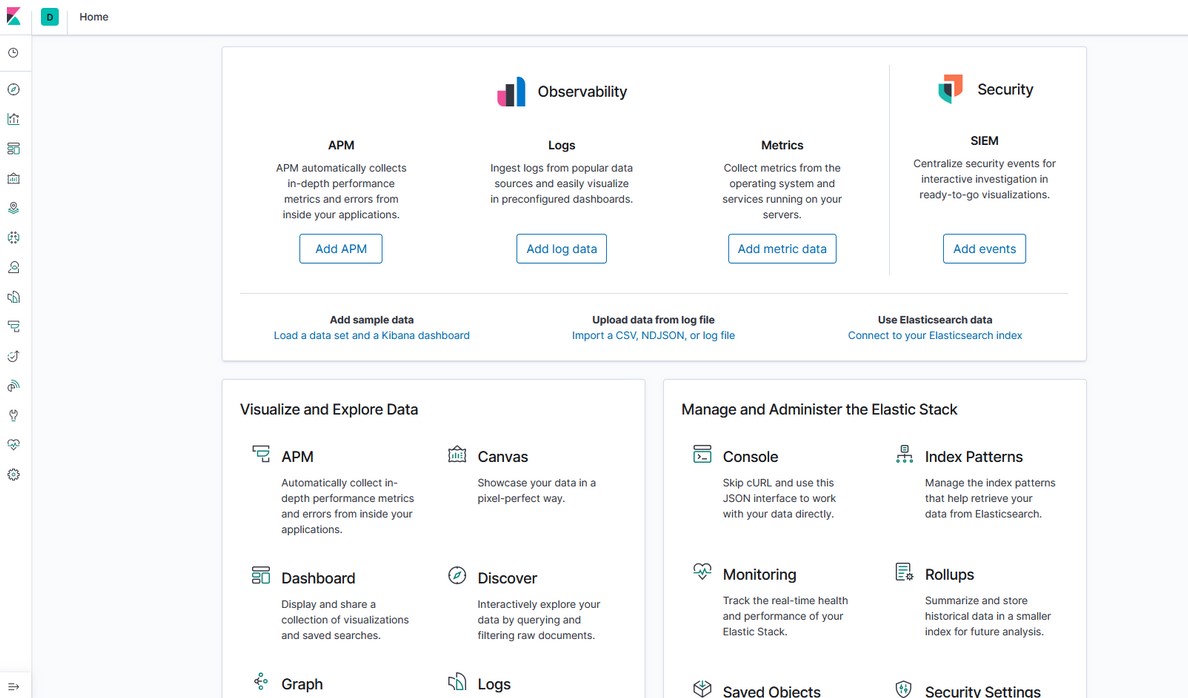Open Dev Tools icon in sidebar
Viewport: 1188px width, 698px height.
click(14, 415)
